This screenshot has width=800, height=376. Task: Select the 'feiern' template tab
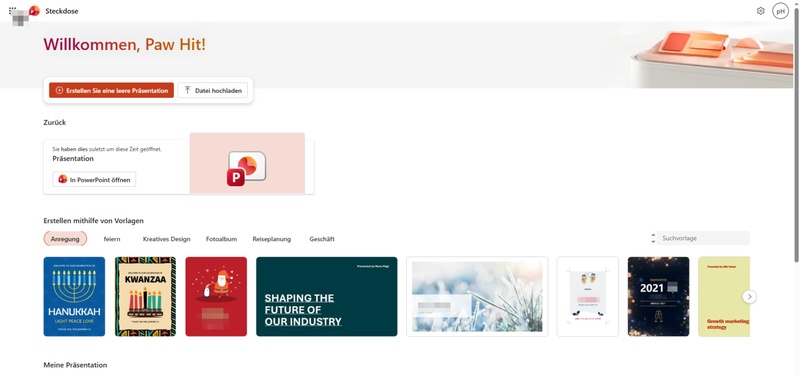click(x=112, y=239)
